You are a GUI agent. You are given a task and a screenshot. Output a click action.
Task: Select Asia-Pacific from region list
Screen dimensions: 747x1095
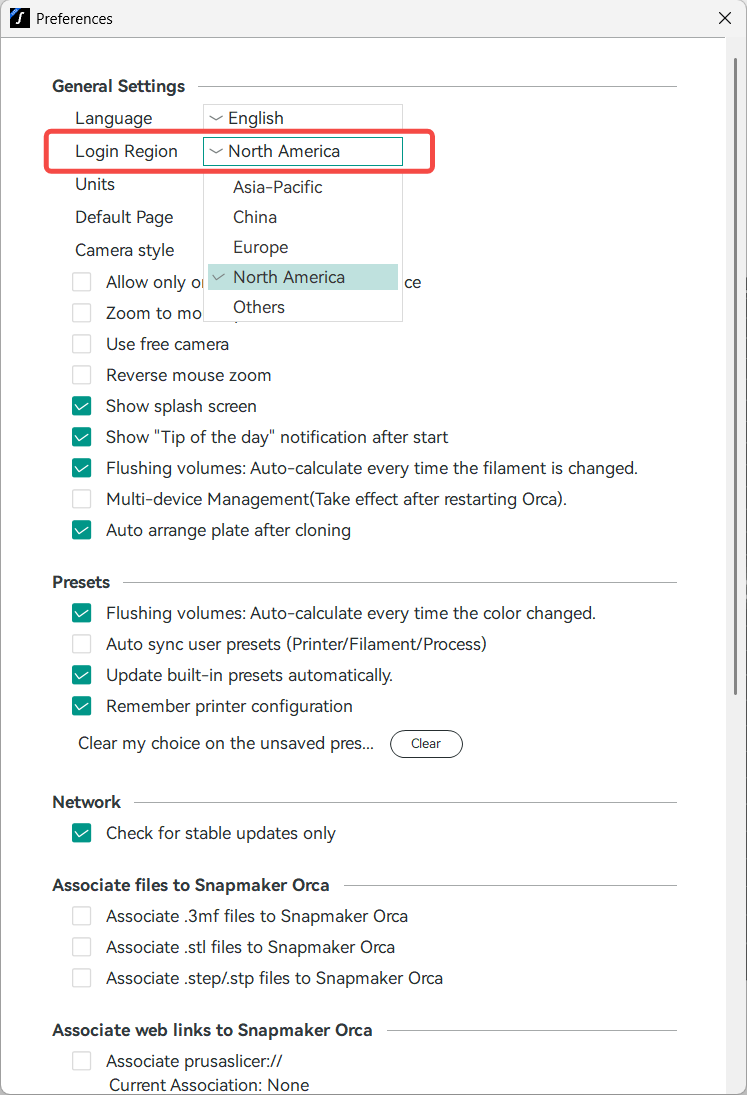(278, 187)
